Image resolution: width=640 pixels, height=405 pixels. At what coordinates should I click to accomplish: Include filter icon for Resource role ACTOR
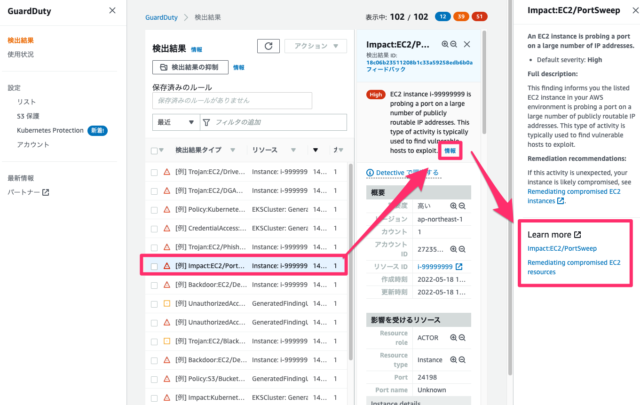(453, 338)
